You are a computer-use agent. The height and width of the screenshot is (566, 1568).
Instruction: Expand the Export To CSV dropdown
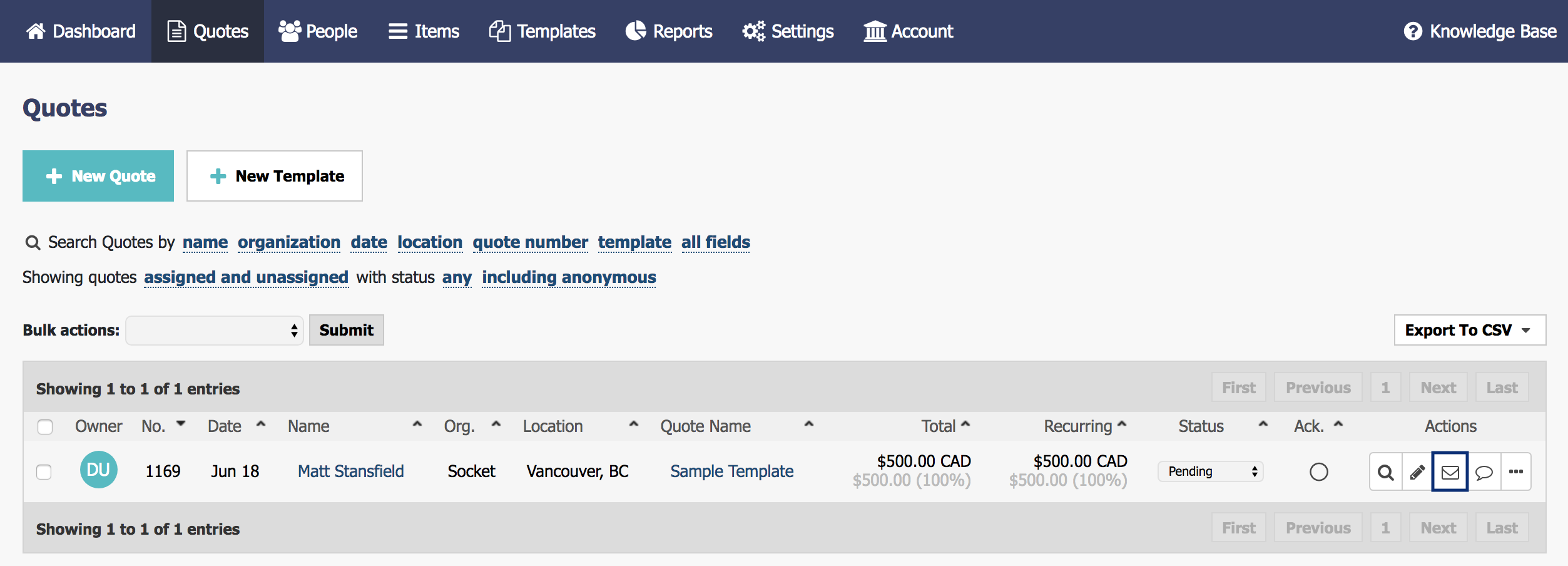[x=1469, y=330]
